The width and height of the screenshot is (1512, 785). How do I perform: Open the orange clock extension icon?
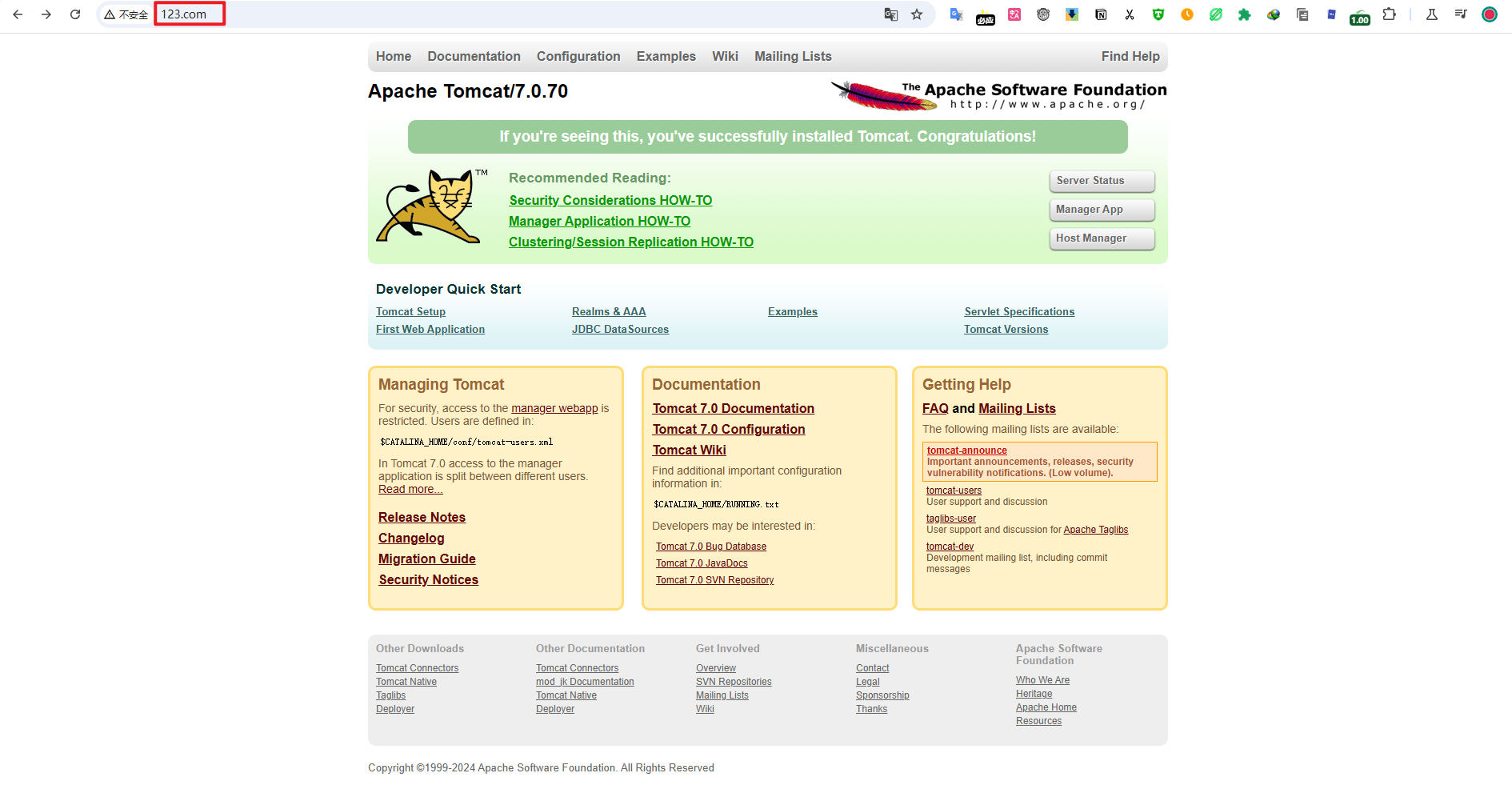1187,14
